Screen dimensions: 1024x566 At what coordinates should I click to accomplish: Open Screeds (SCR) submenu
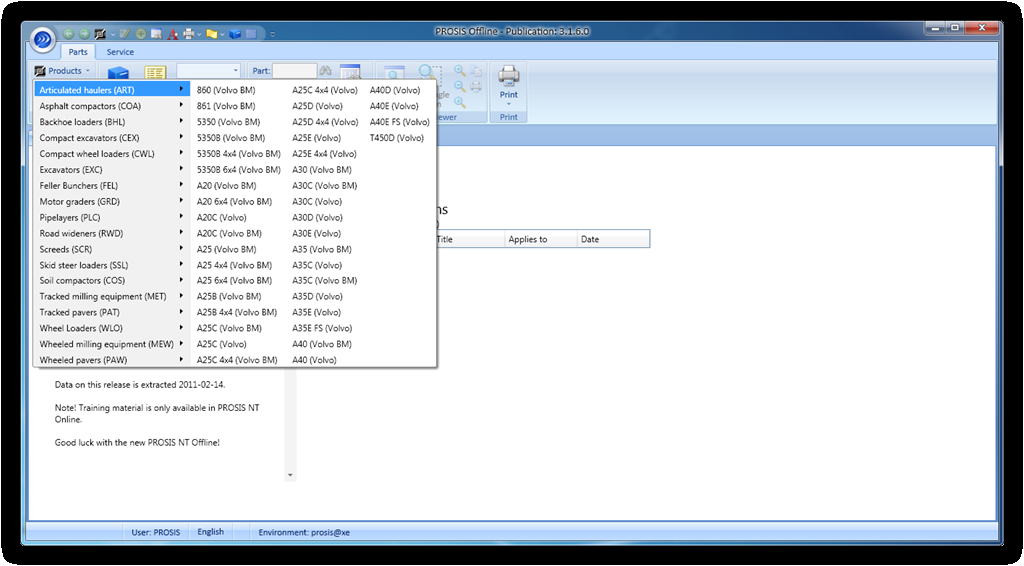point(112,249)
